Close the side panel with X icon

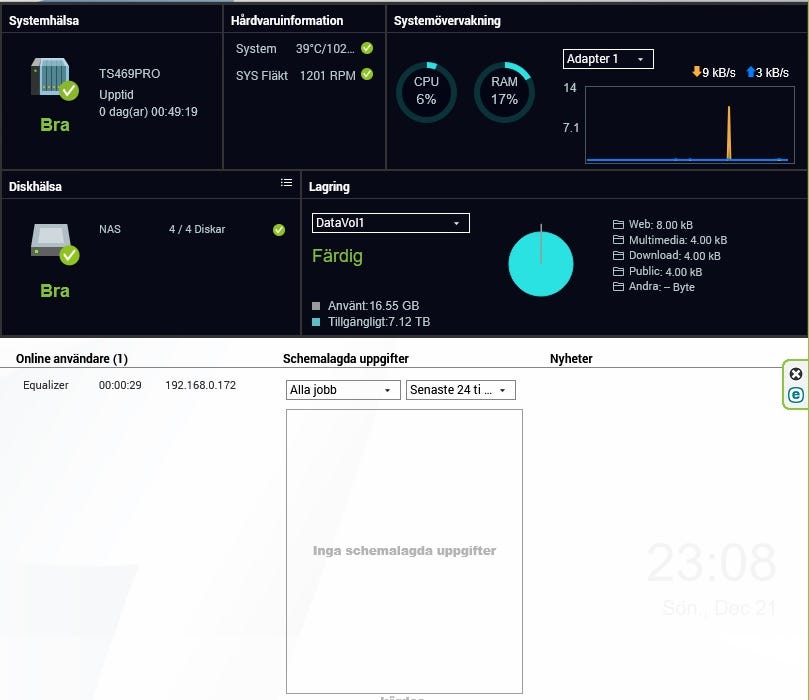[x=796, y=374]
